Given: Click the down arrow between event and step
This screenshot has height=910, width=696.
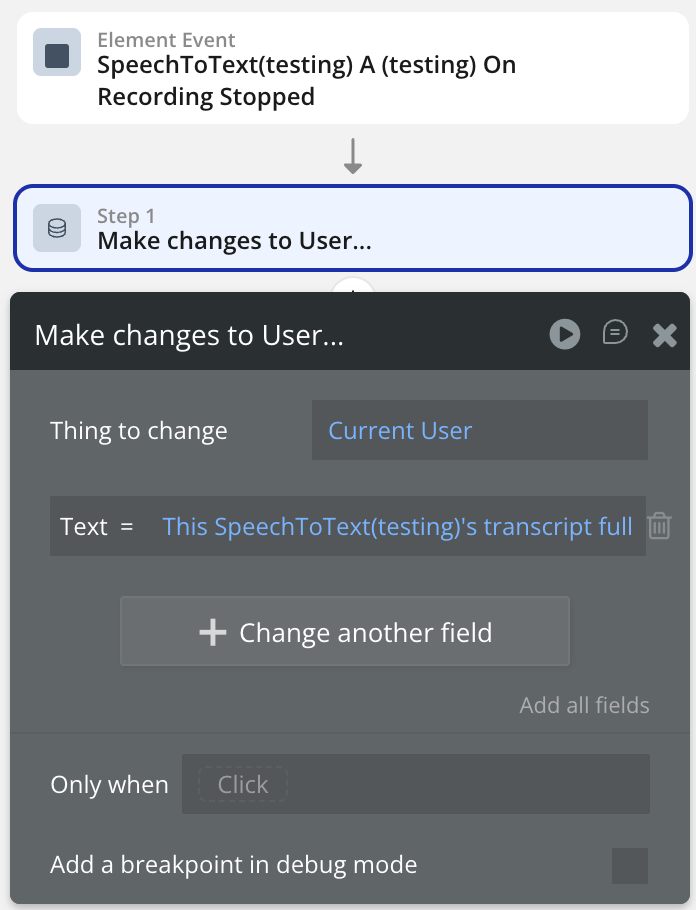Looking at the screenshot, I should [352, 156].
